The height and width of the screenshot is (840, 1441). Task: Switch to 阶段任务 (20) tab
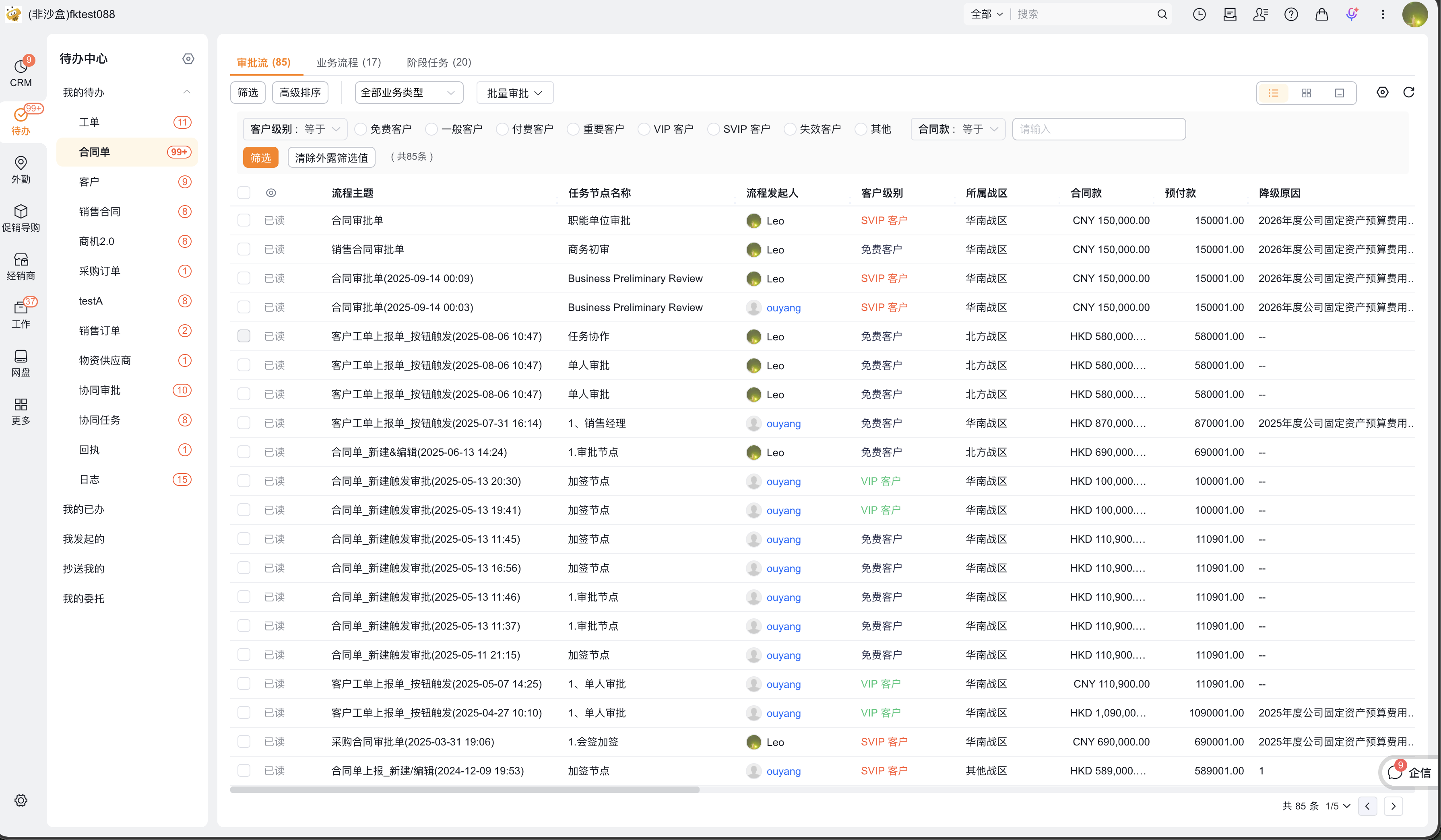[439, 62]
